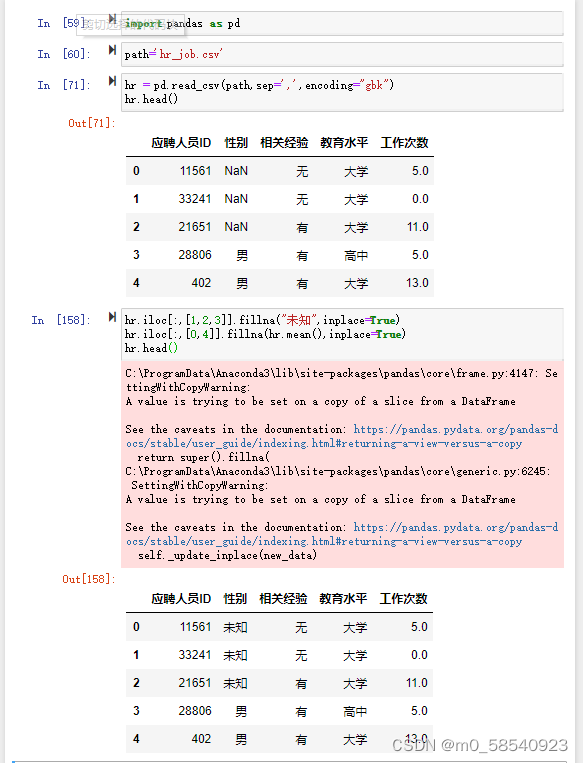The width and height of the screenshot is (583, 763).
Task: Click 高中 in row 3 of Out[158]
Action: point(355,711)
